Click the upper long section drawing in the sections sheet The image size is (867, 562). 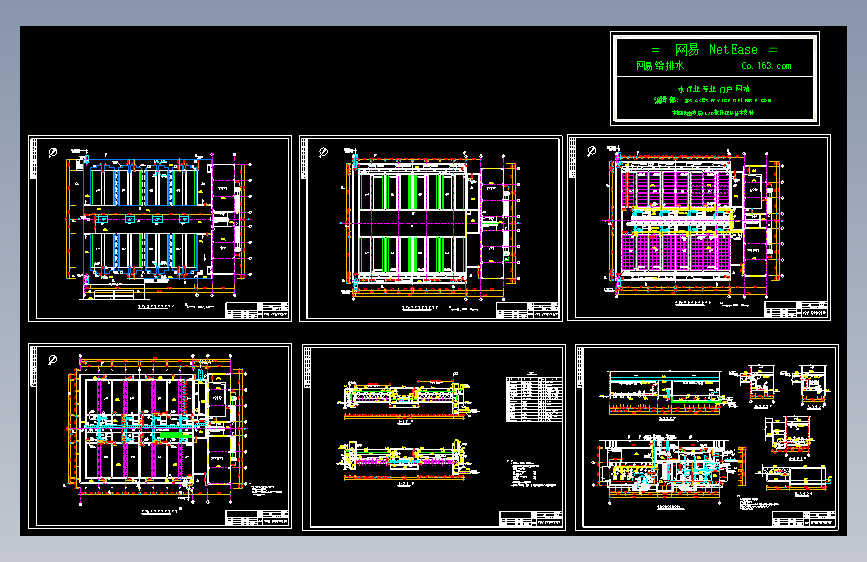click(x=408, y=400)
